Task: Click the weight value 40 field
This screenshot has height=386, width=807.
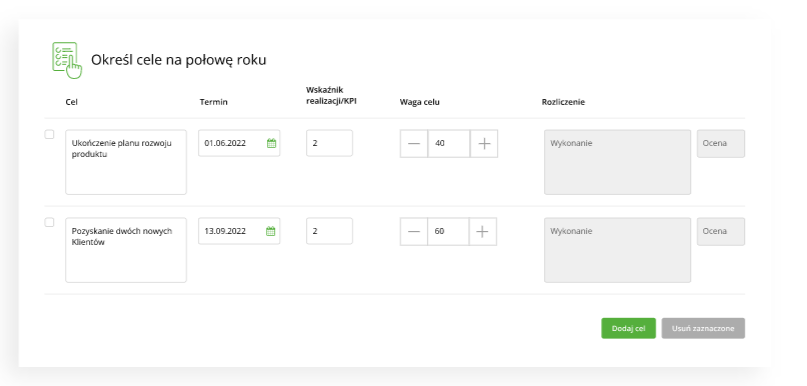Action: (449, 144)
